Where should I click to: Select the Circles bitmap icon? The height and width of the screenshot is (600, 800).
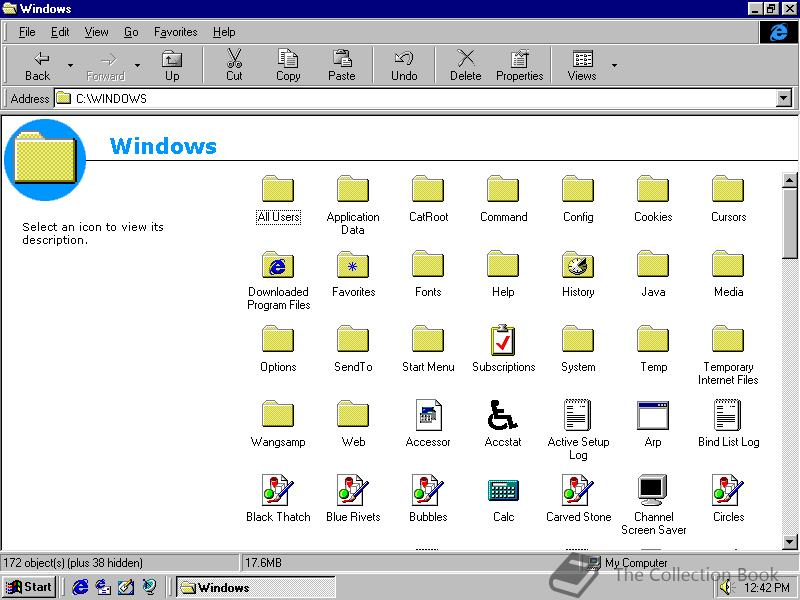(728, 499)
